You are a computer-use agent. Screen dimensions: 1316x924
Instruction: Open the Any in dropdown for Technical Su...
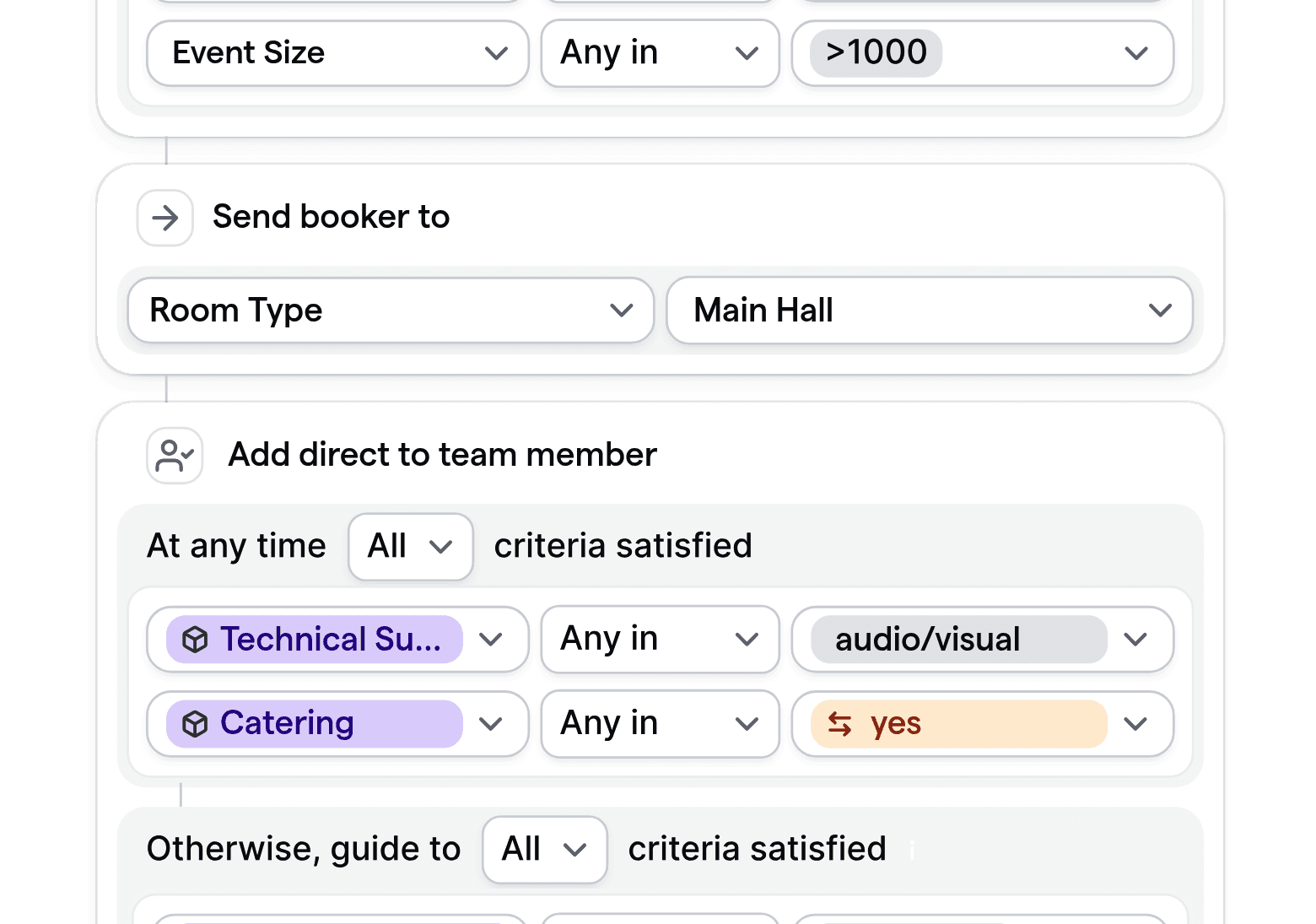click(746, 640)
